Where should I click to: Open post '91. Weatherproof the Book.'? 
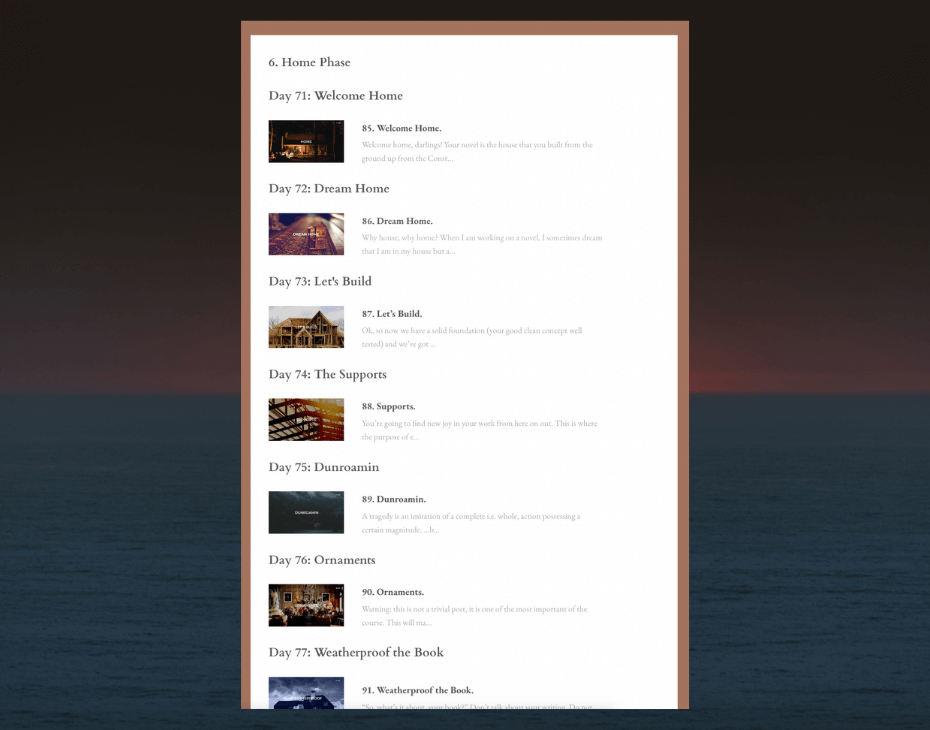click(418, 690)
